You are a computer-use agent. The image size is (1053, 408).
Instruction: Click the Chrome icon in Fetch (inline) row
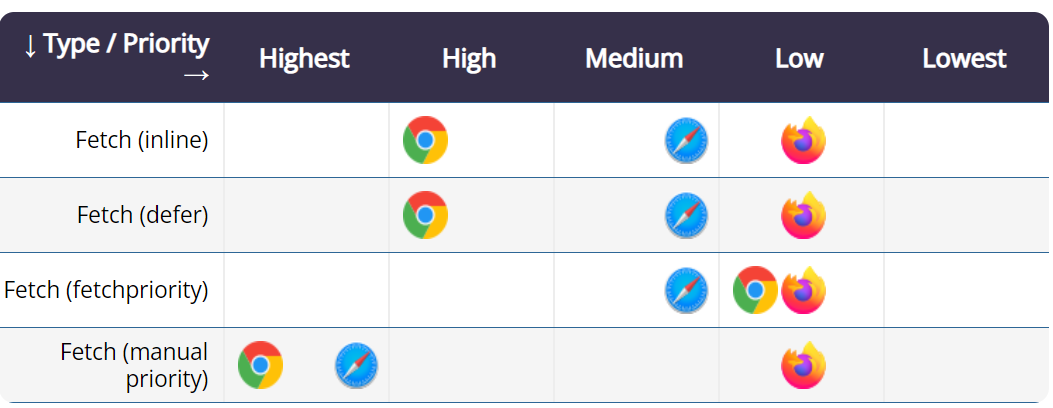(425, 140)
